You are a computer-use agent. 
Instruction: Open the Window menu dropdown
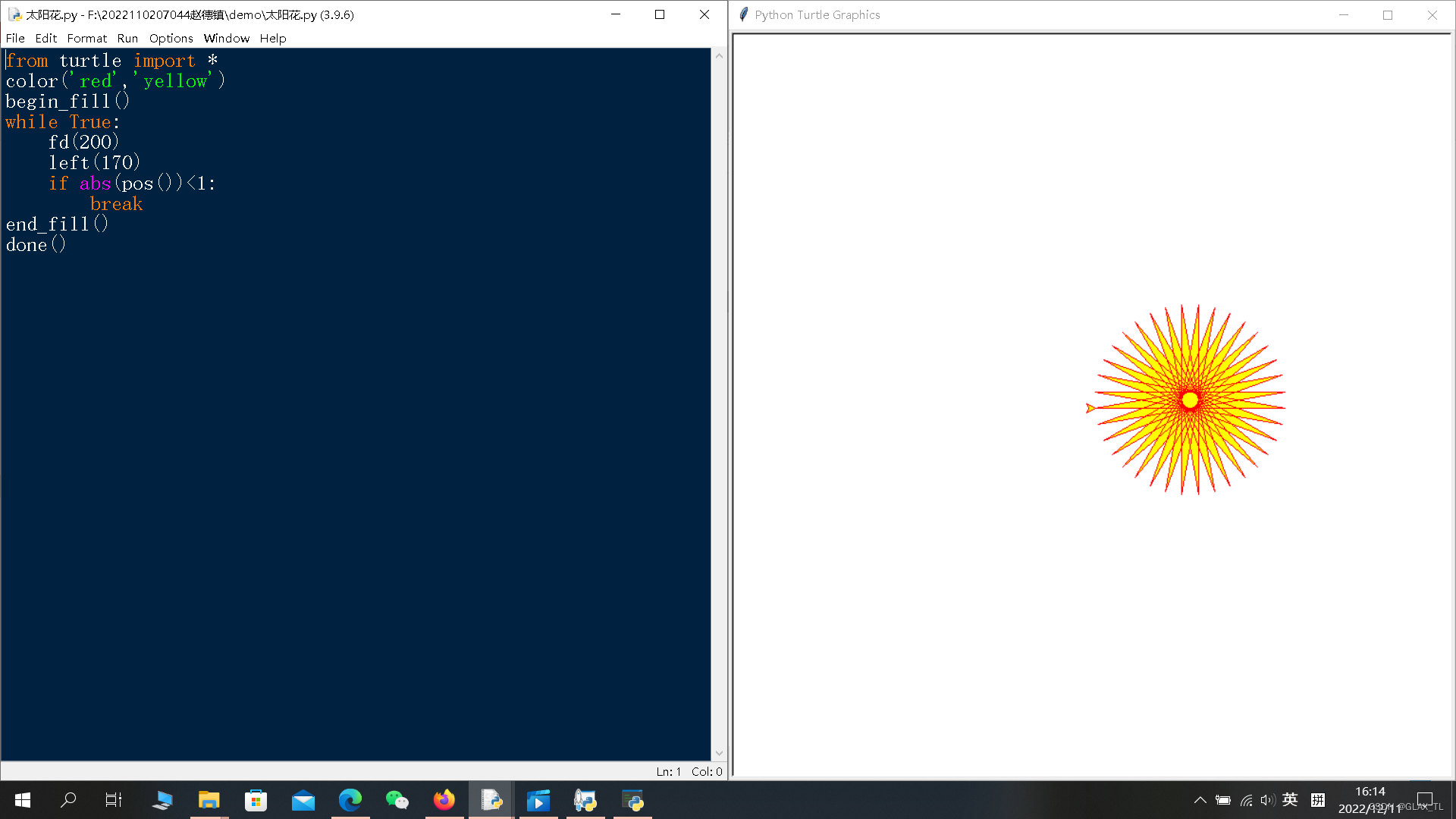226,38
